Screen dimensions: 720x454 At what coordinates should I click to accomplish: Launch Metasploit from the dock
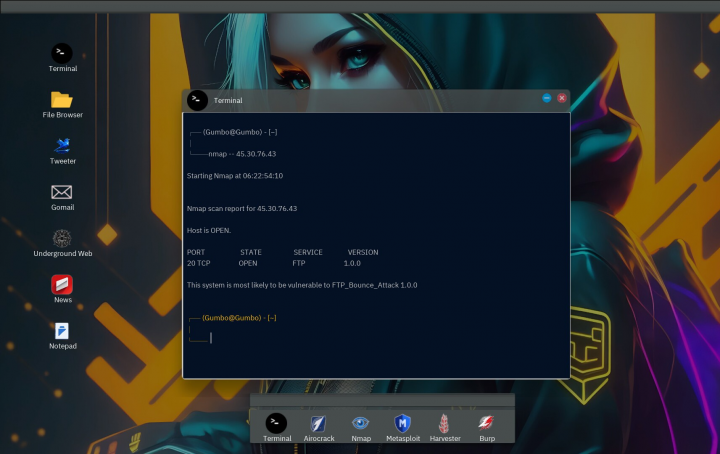(x=403, y=423)
